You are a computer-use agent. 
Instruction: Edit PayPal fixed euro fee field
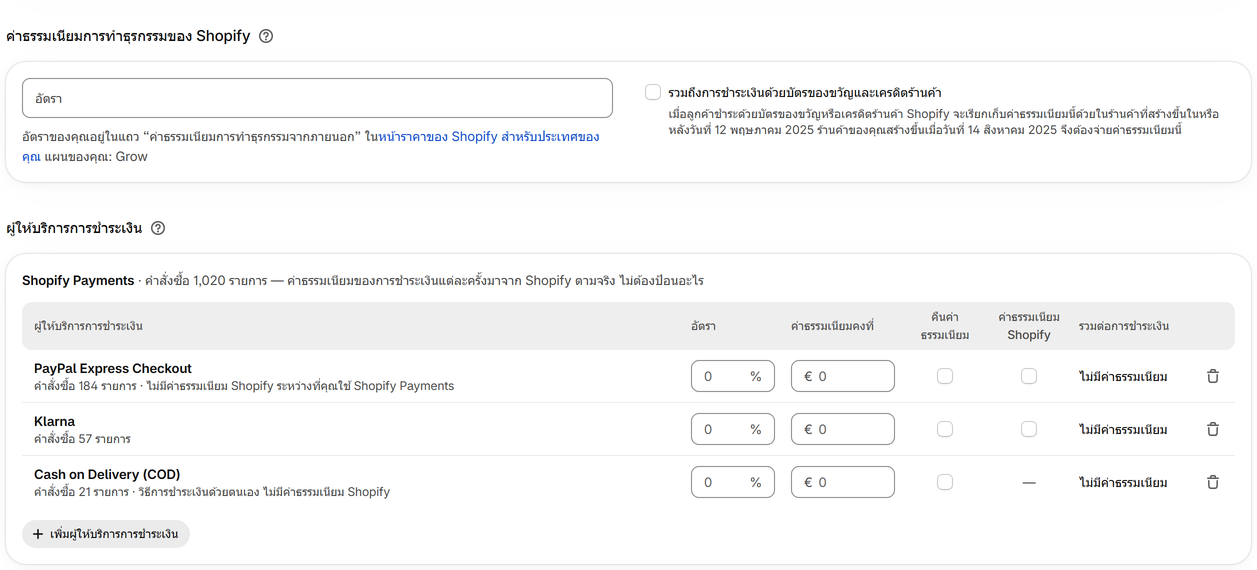[843, 376]
